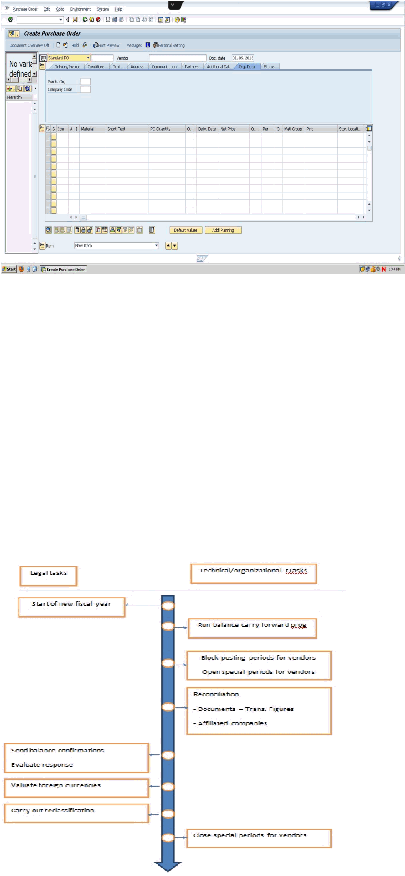Click the Default Values button
This screenshot has width=405, height=876.
186,230
